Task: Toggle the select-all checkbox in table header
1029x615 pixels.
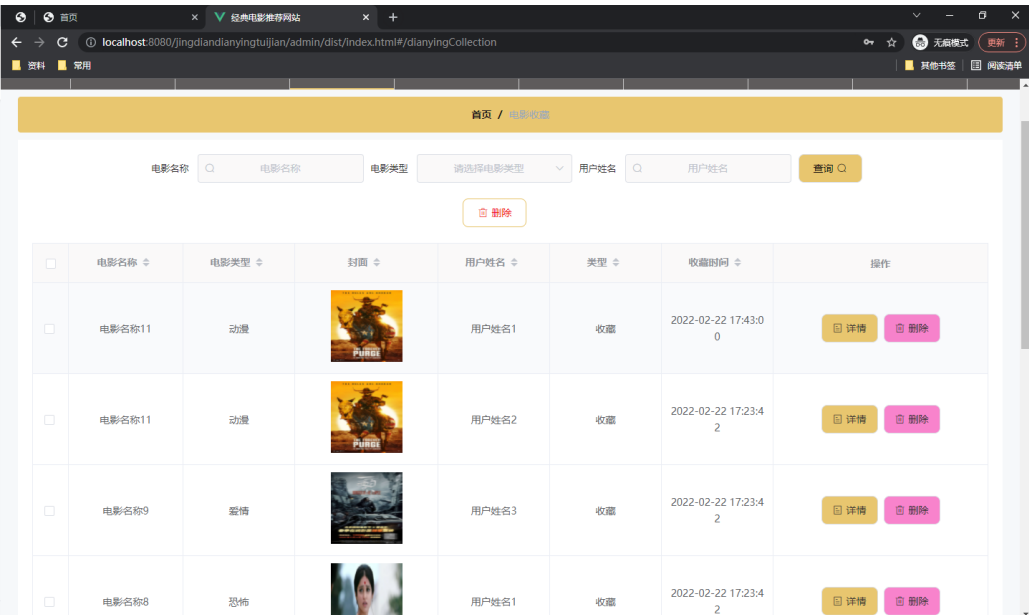Action: click(x=51, y=263)
